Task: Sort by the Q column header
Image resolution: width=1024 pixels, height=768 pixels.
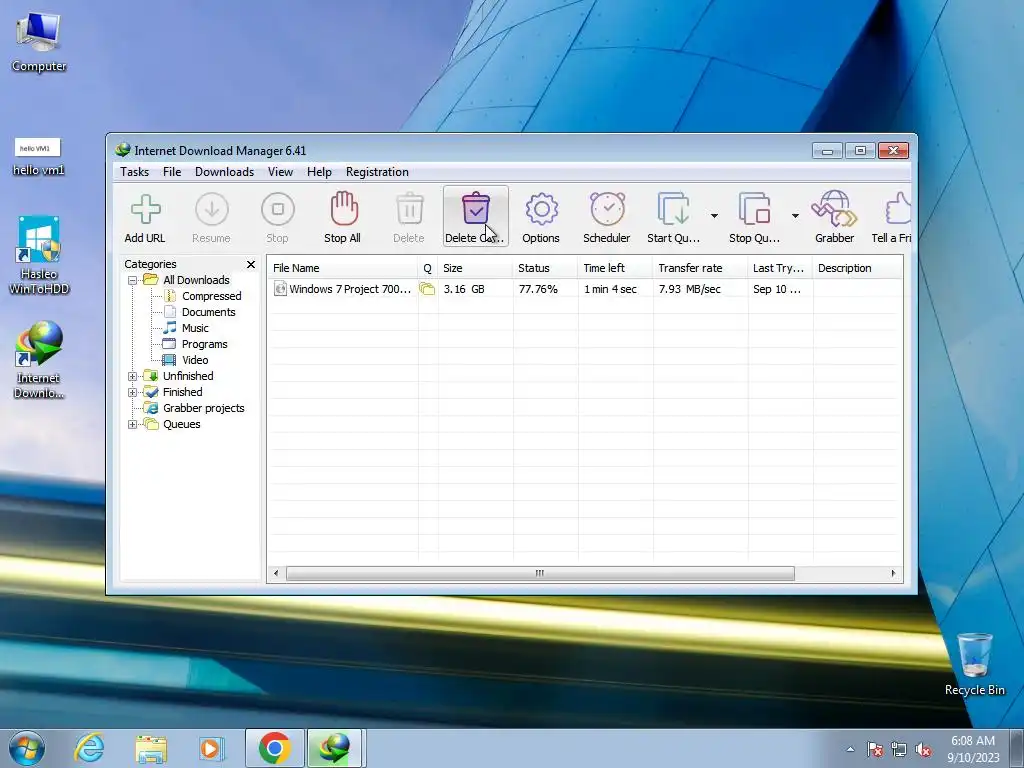Action: click(428, 268)
